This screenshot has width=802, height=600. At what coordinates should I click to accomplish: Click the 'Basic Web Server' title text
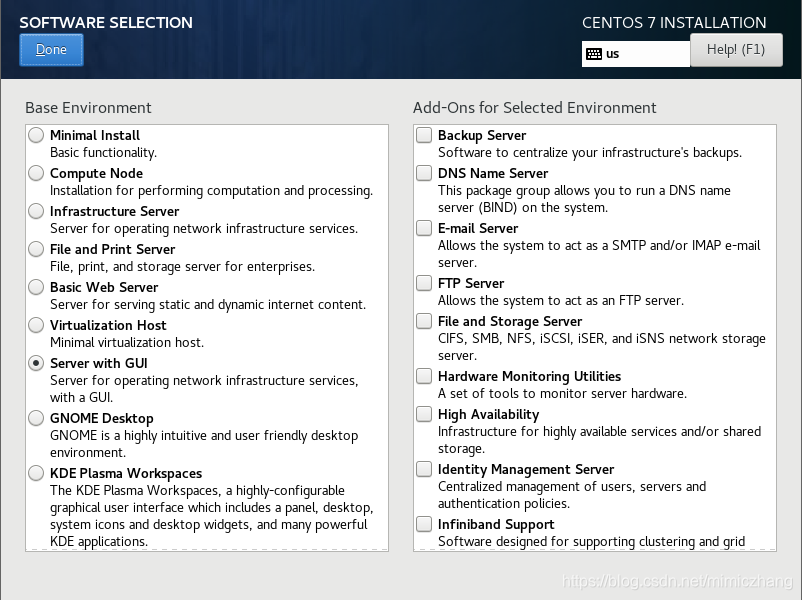tap(104, 287)
